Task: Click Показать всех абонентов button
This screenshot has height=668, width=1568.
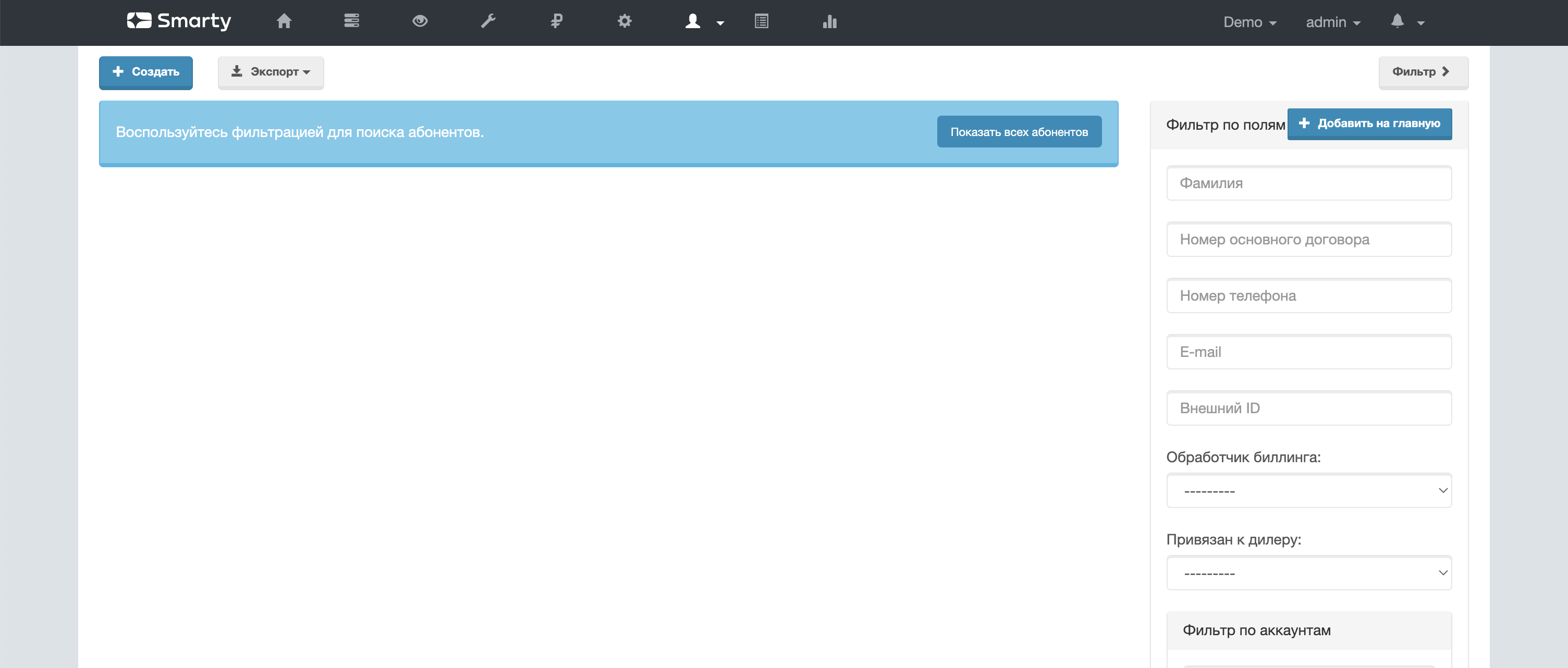Action: click(1019, 132)
